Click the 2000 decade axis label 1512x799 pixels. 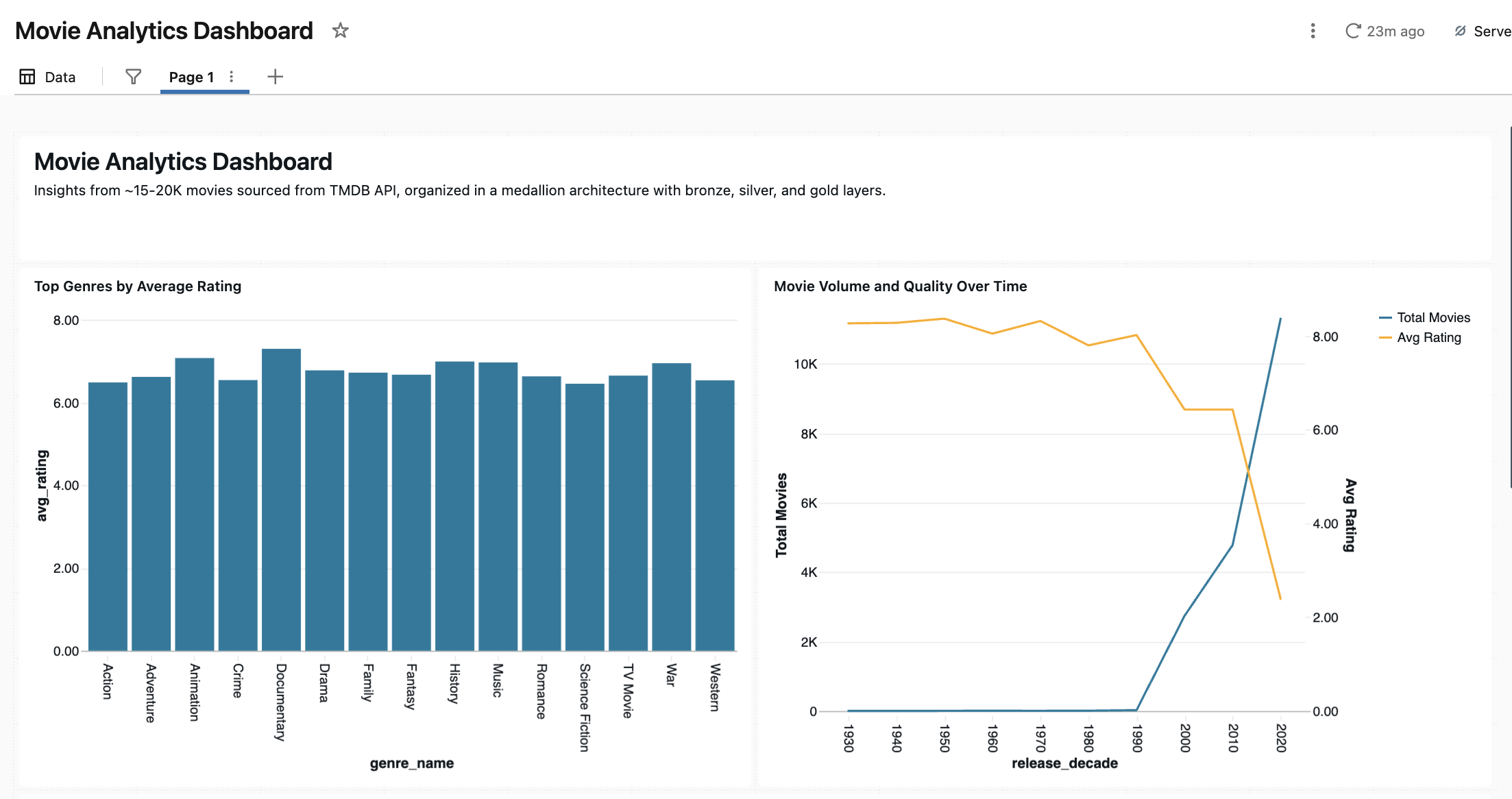coord(1185,738)
